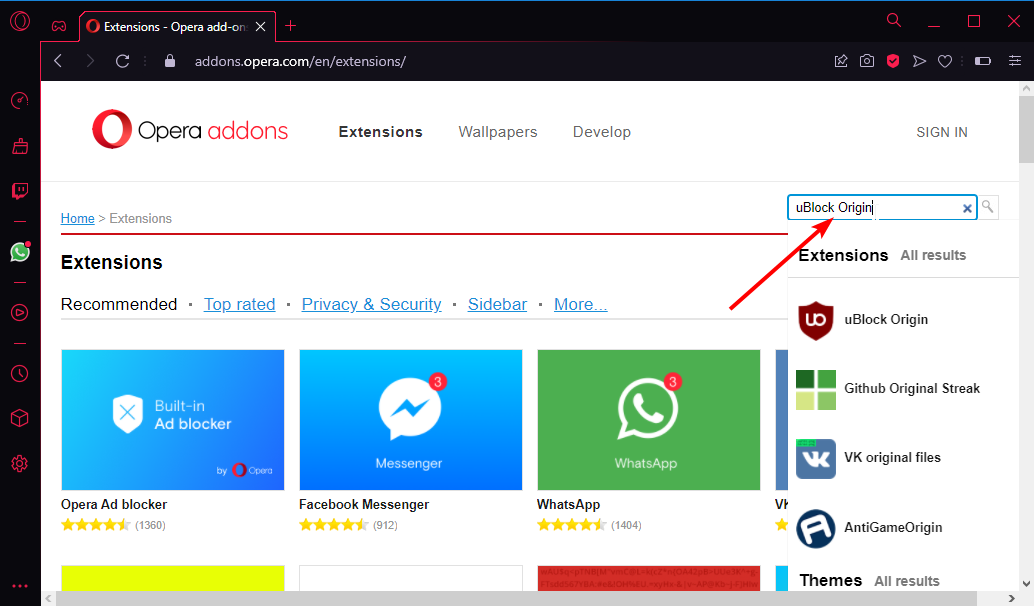Viewport: 1034px width, 606px height.
Task: Open the Player icon in sidebar
Action: [20, 313]
